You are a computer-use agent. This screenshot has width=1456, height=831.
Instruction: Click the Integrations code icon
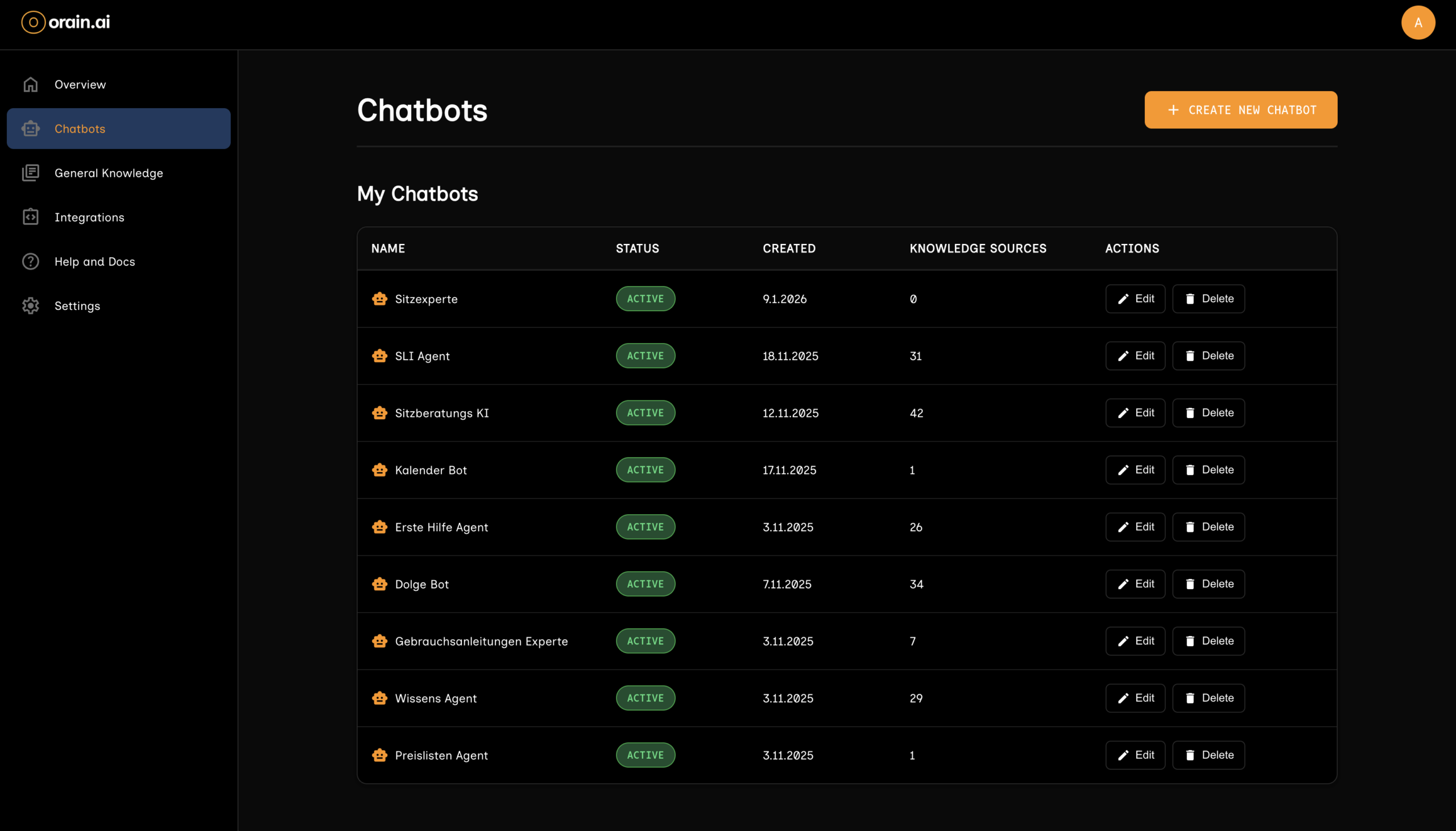coord(31,217)
